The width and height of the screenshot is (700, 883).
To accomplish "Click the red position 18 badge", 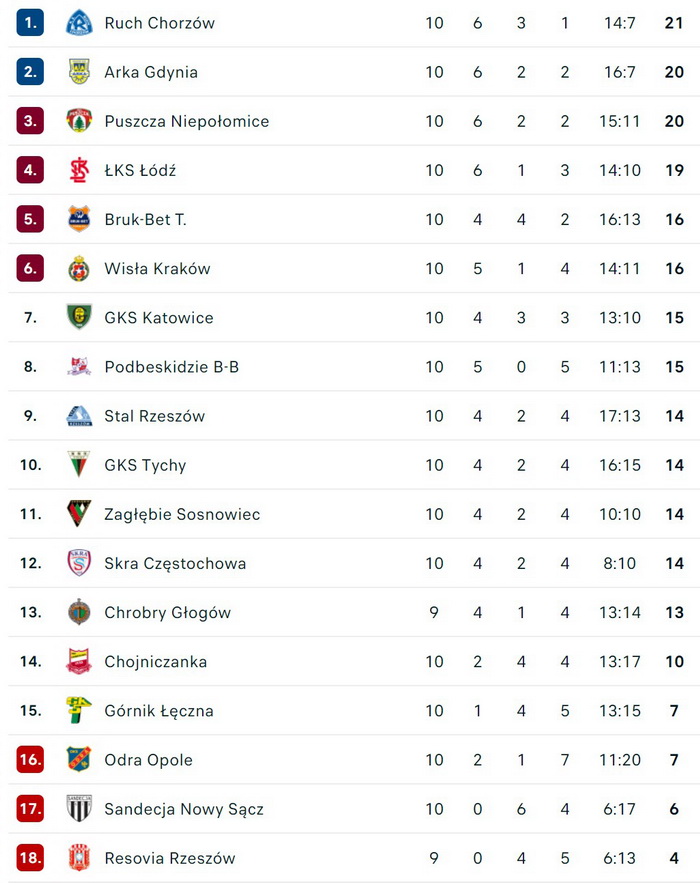I will pos(30,857).
